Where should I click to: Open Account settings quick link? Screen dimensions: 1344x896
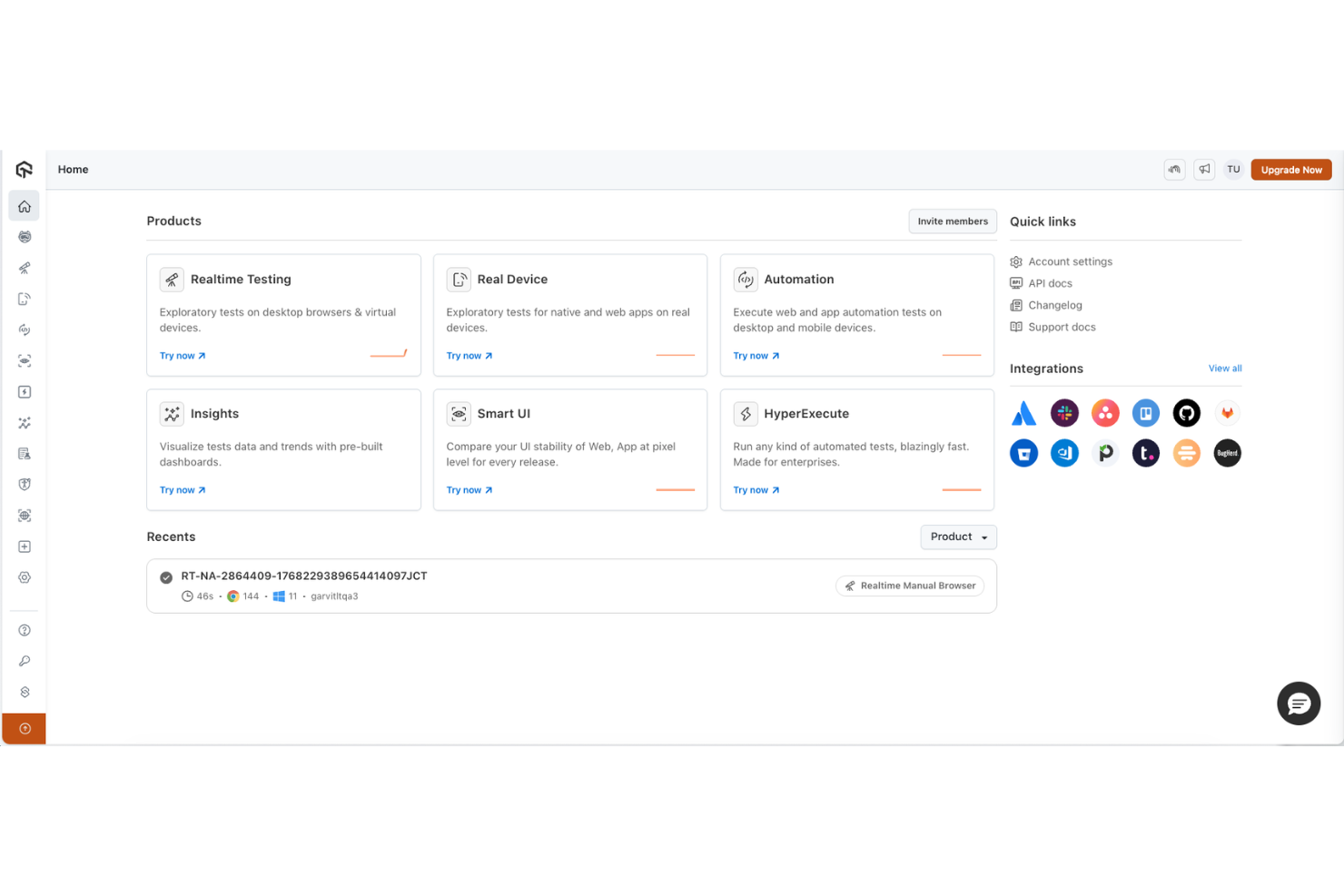[x=1061, y=261]
